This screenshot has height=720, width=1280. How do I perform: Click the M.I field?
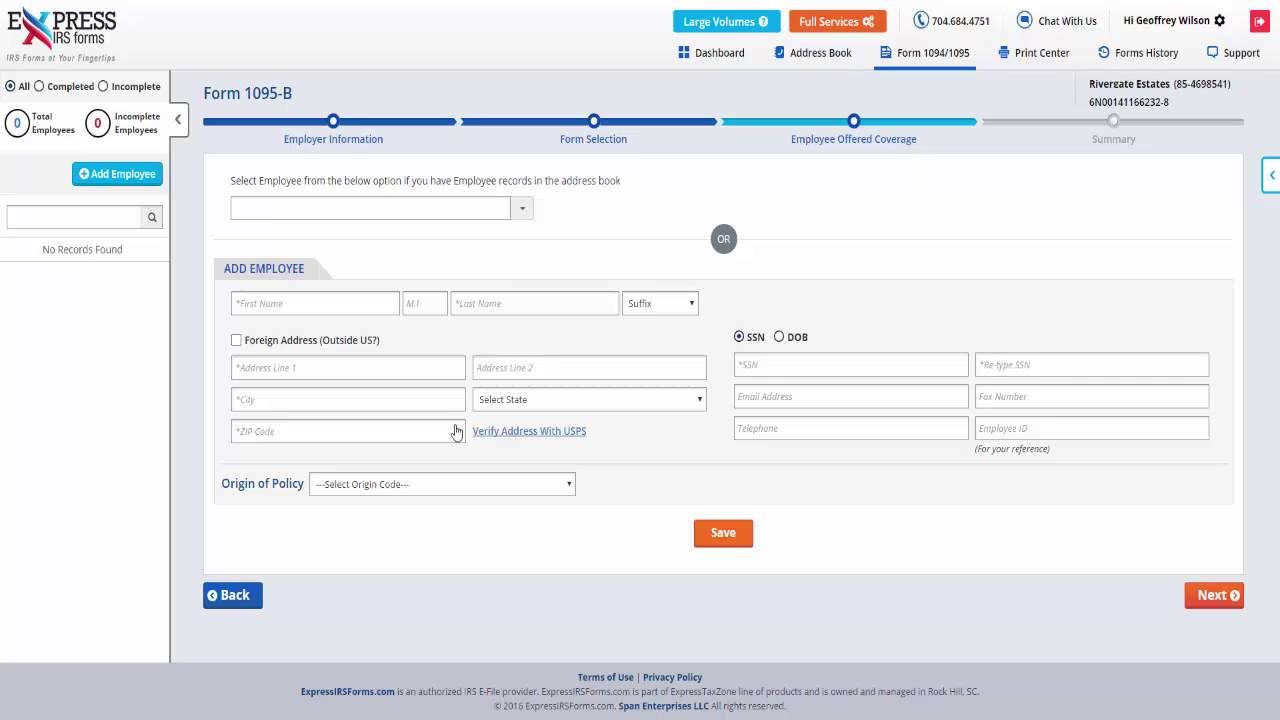point(425,303)
